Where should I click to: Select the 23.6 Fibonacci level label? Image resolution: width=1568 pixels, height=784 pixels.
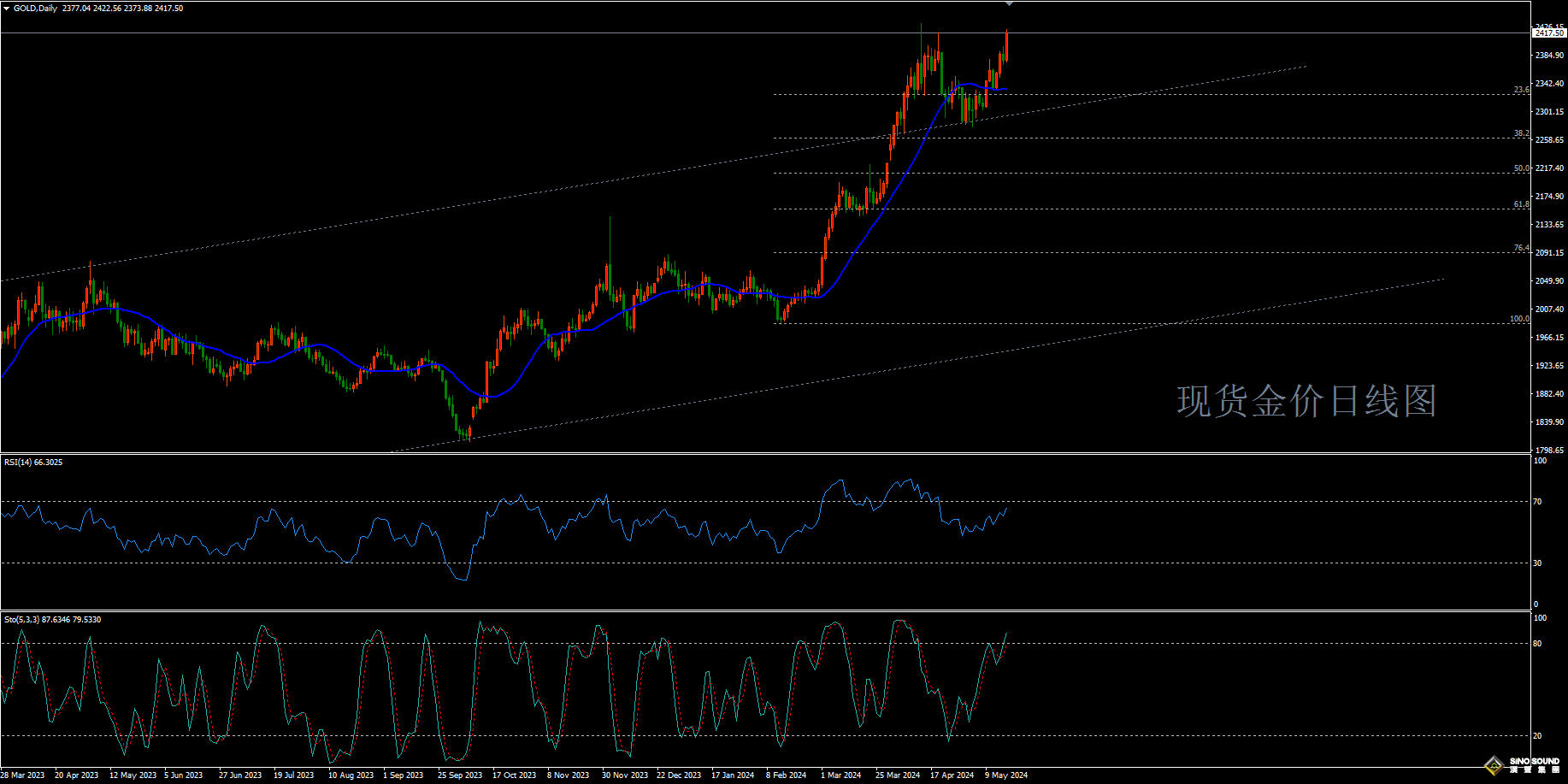1521,90
